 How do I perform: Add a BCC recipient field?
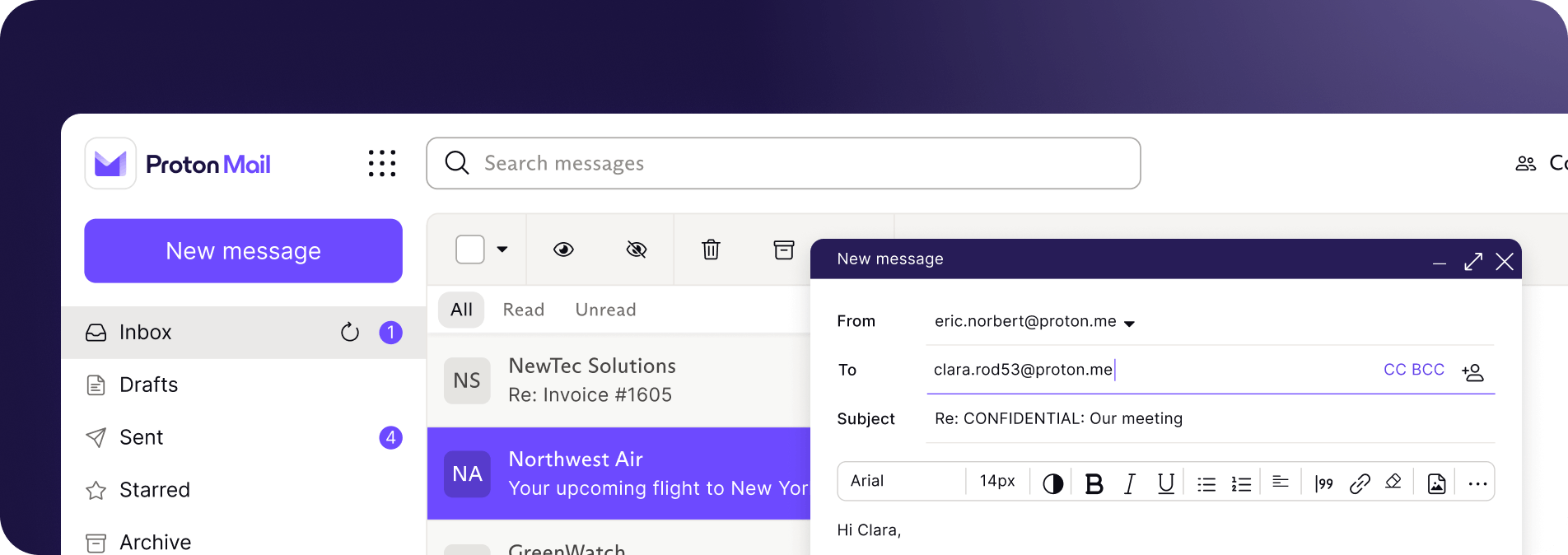click(1428, 370)
